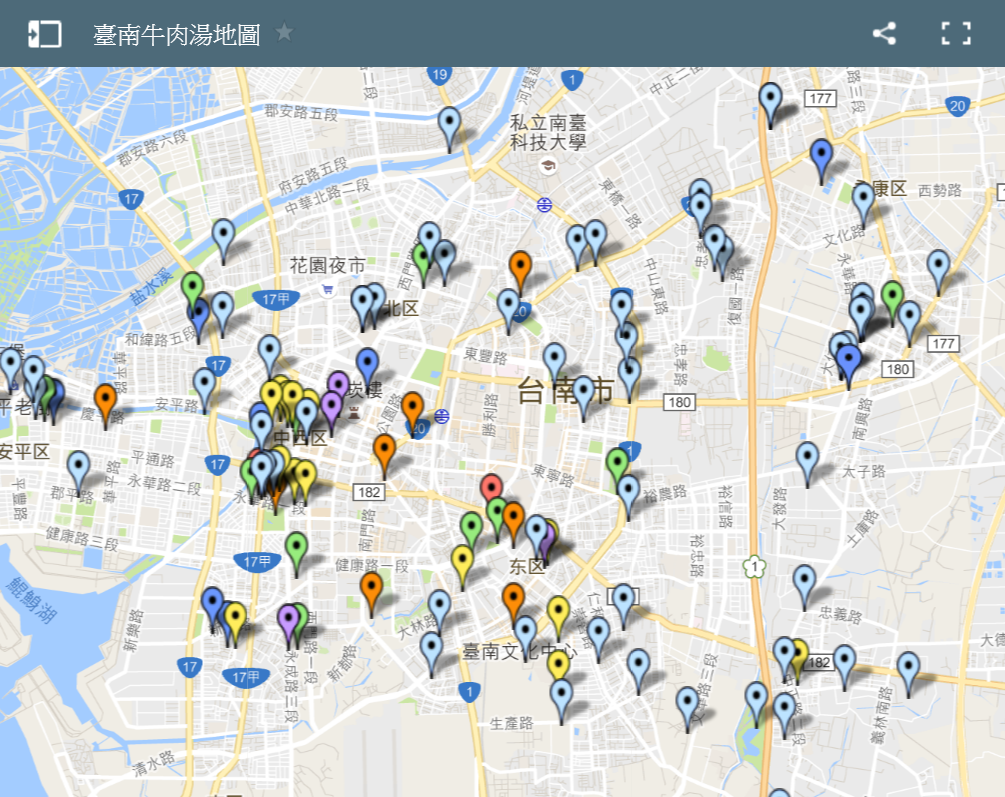Select the orange pin on 健康路一段
Viewport: 1005px width, 797px height.
[371, 589]
